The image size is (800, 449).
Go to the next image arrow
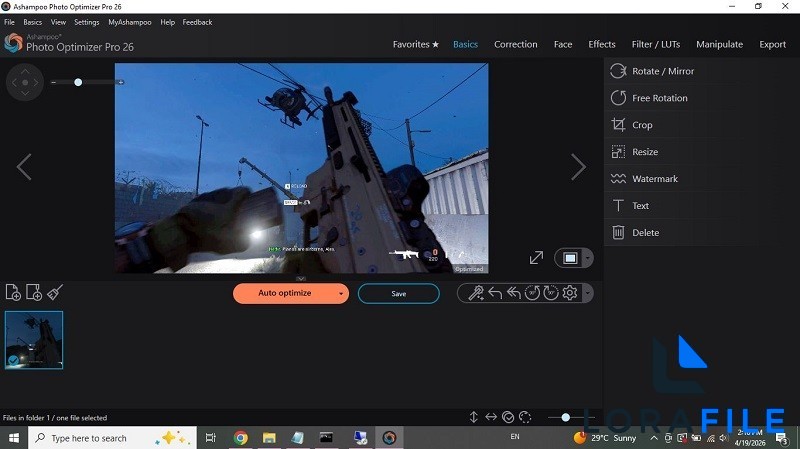coord(578,167)
